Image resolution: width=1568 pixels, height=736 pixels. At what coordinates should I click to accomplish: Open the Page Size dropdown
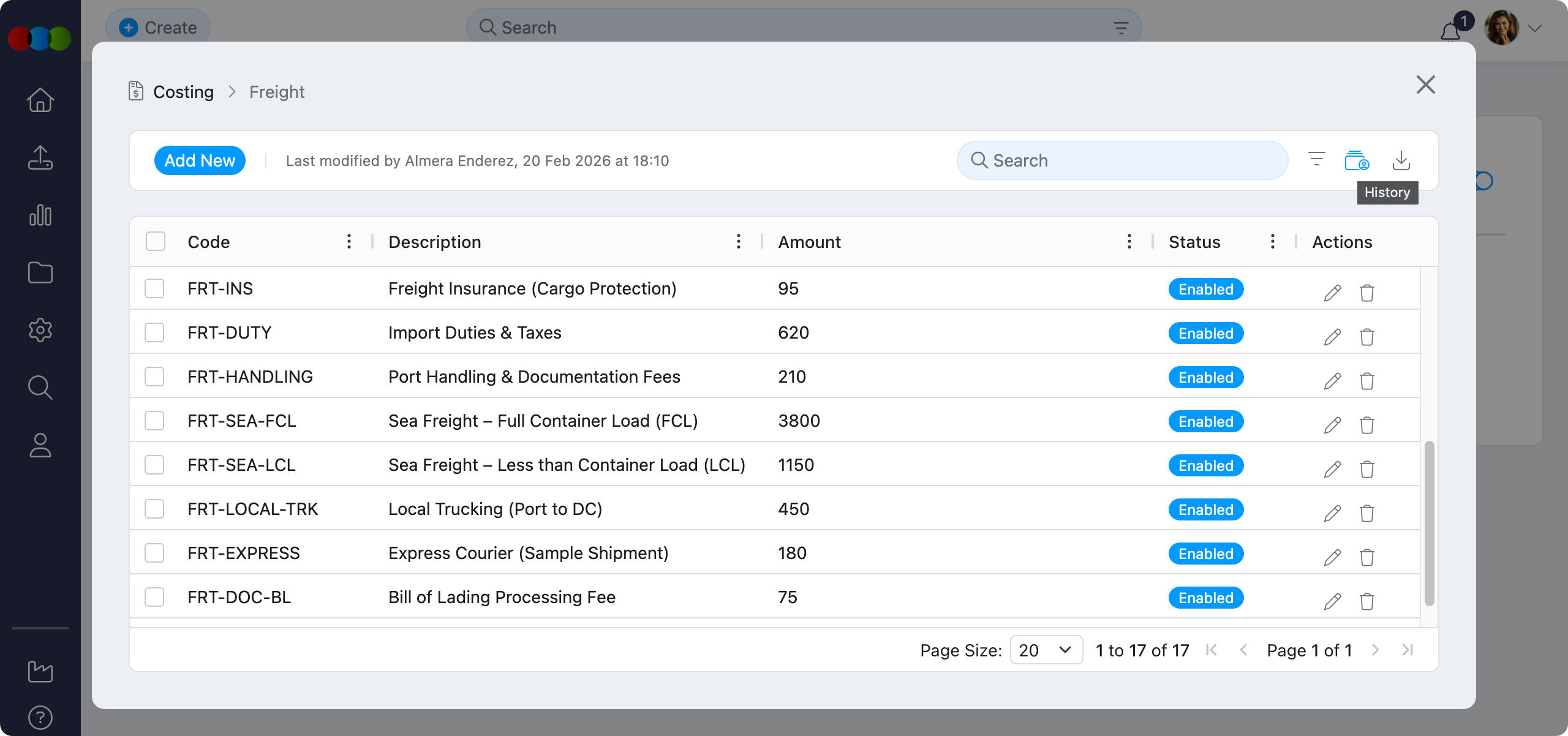1046,650
